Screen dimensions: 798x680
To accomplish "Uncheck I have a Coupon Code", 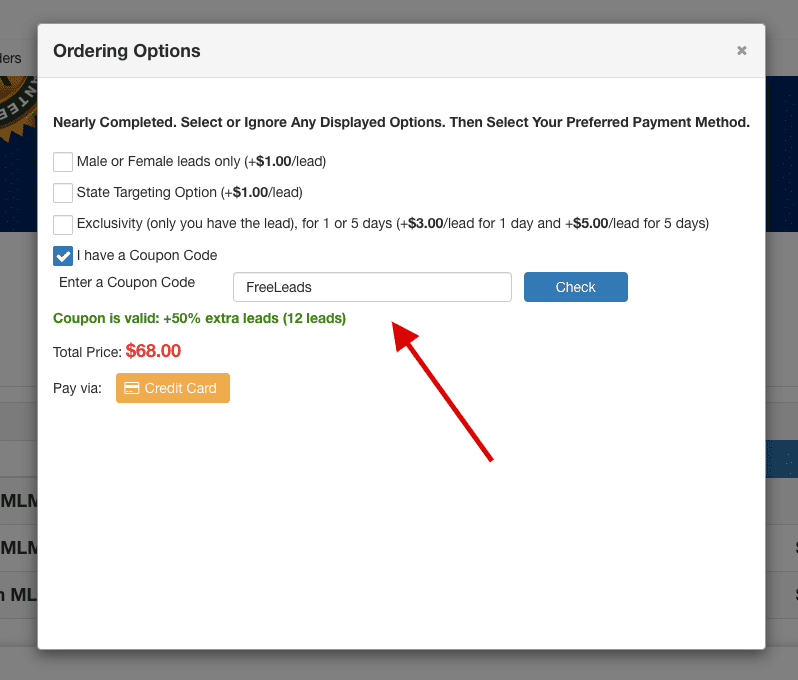I will pos(63,256).
